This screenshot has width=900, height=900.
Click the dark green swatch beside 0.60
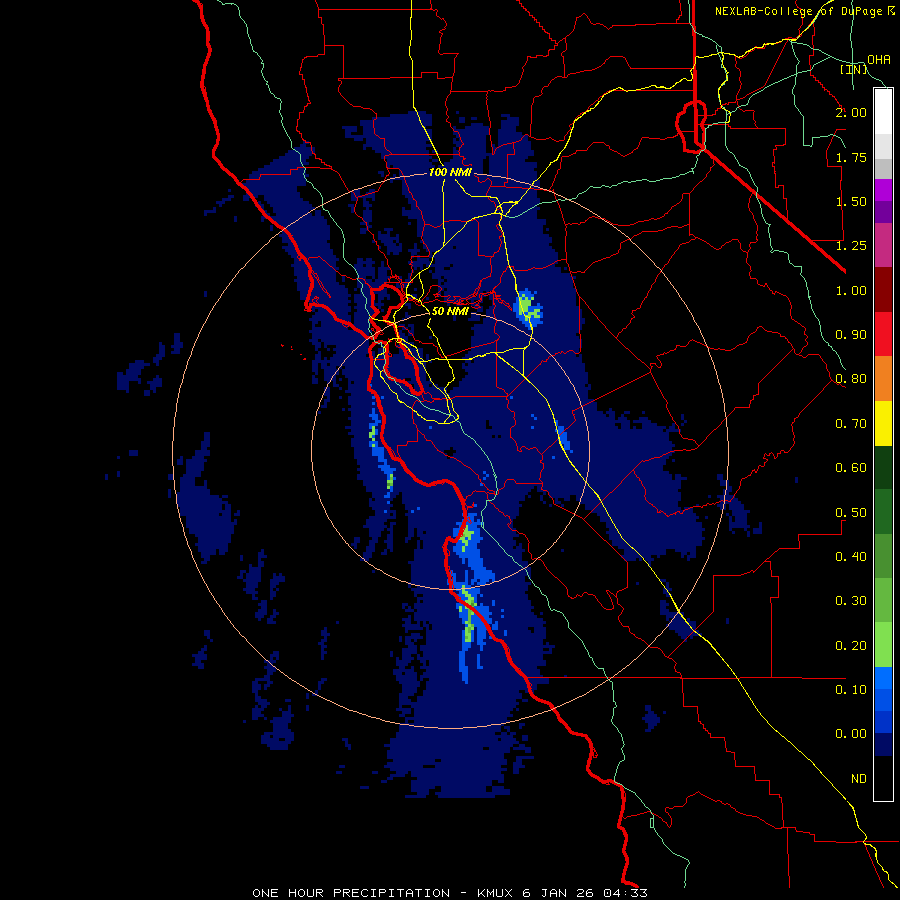883,468
